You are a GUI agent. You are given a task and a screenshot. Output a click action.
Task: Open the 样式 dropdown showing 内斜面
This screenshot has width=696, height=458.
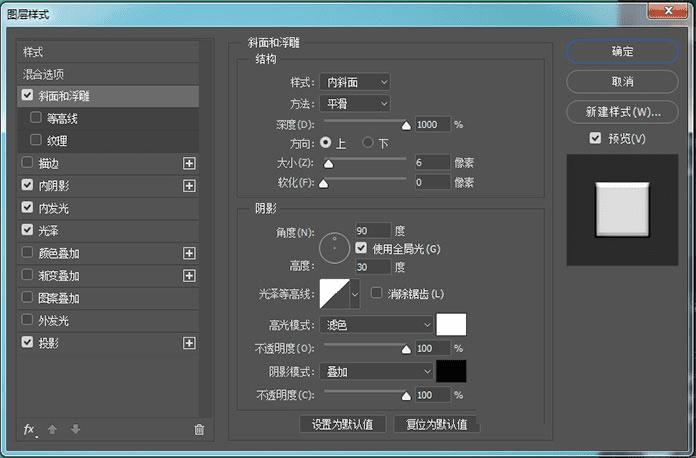pos(355,82)
